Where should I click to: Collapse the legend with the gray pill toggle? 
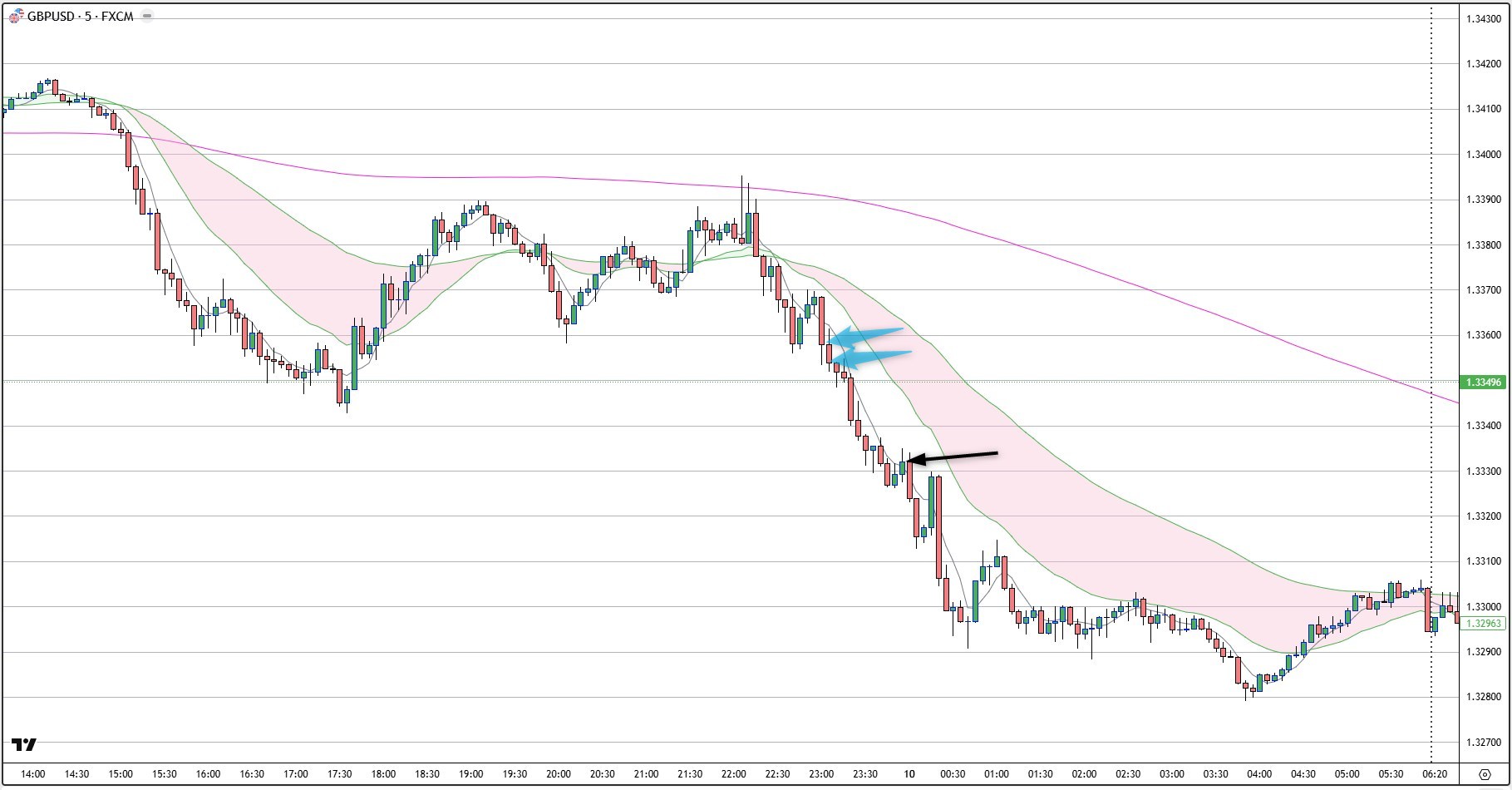click(147, 17)
